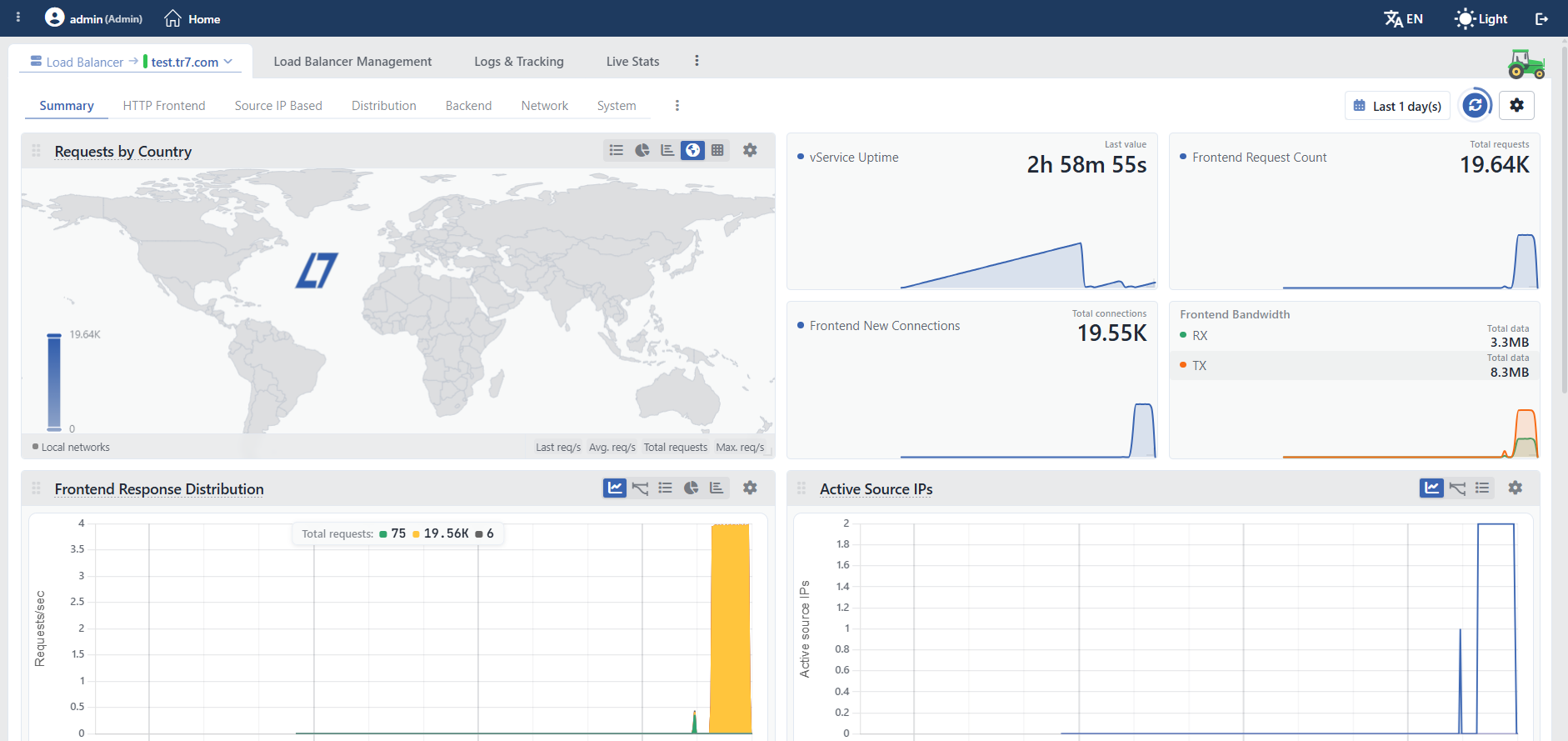The width and height of the screenshot is (1568, 741).
Task: Open the Logs & Tracking menu
Action: [x=519, y=62]
